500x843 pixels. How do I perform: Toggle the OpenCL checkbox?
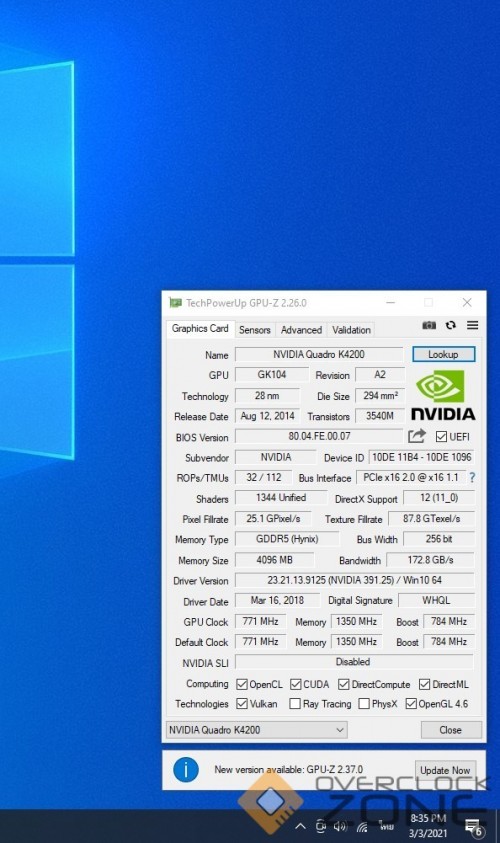pos(242,684)
